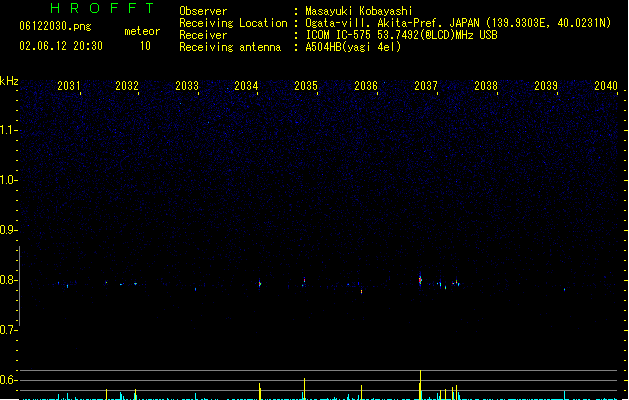This screenshot has width=629, height=400.
Task: Click the 0.7 kHz axis label
Action: (7, 330)
